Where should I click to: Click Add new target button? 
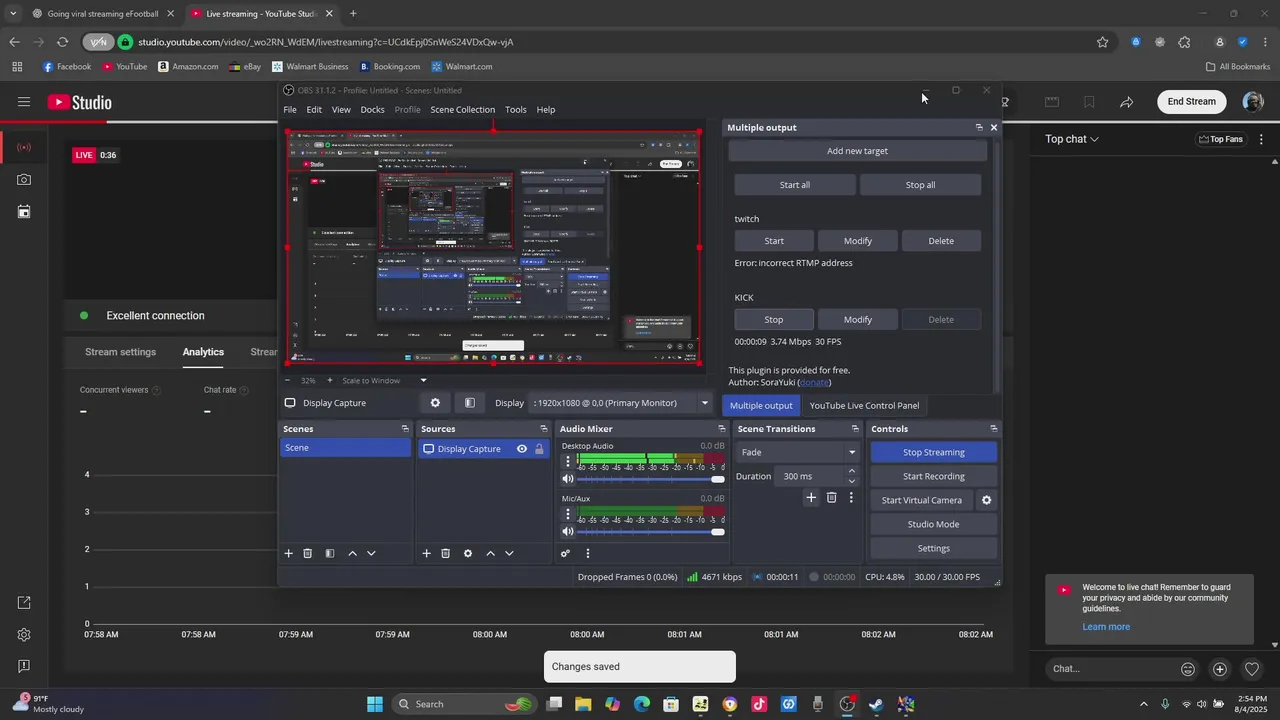857,151
